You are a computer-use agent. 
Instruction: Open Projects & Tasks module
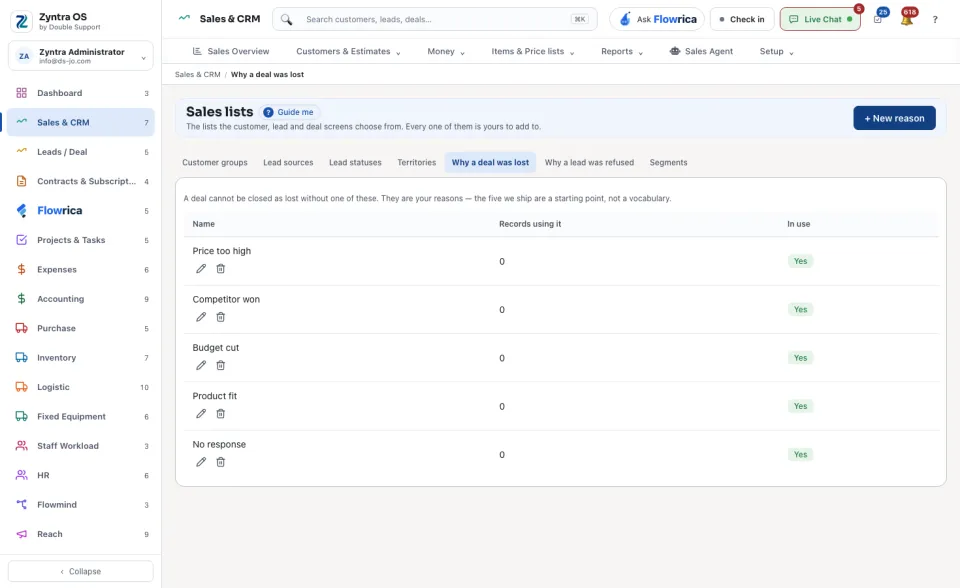point(81,240)
